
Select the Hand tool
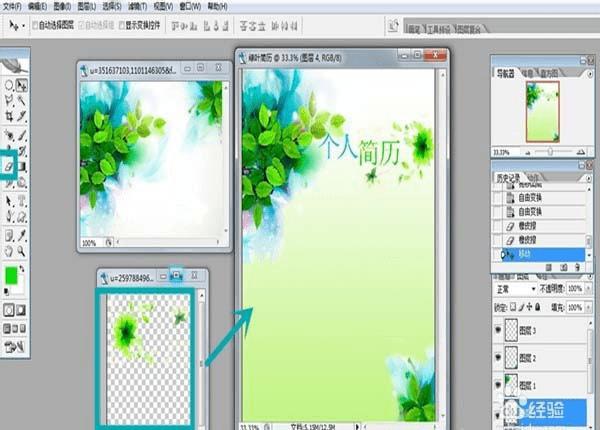point(9,251)
